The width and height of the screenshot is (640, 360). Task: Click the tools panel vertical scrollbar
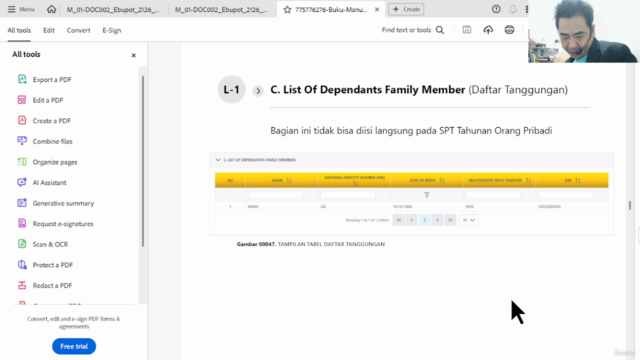coord(143,161)
